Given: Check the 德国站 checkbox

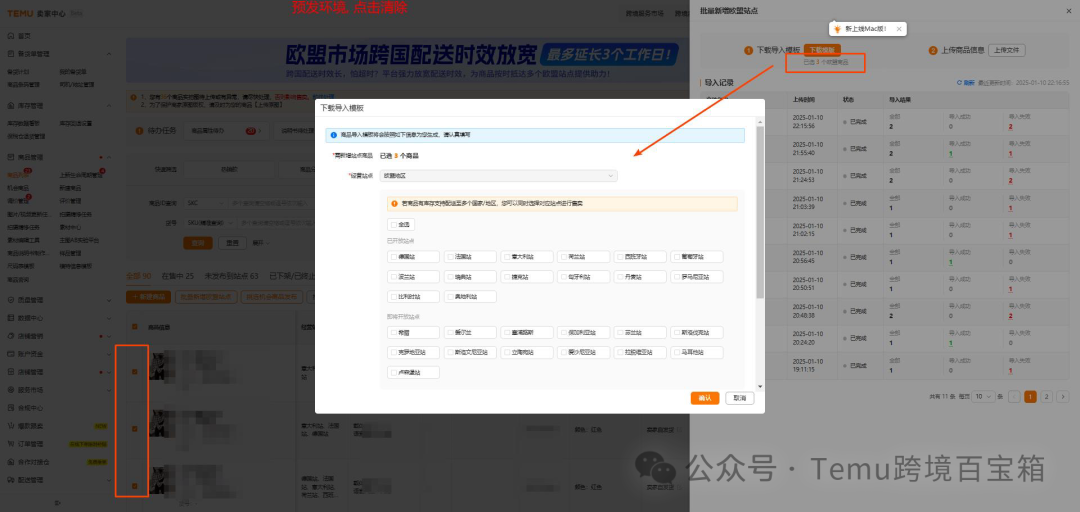Looking at the screenshot, I should [394, 256].
